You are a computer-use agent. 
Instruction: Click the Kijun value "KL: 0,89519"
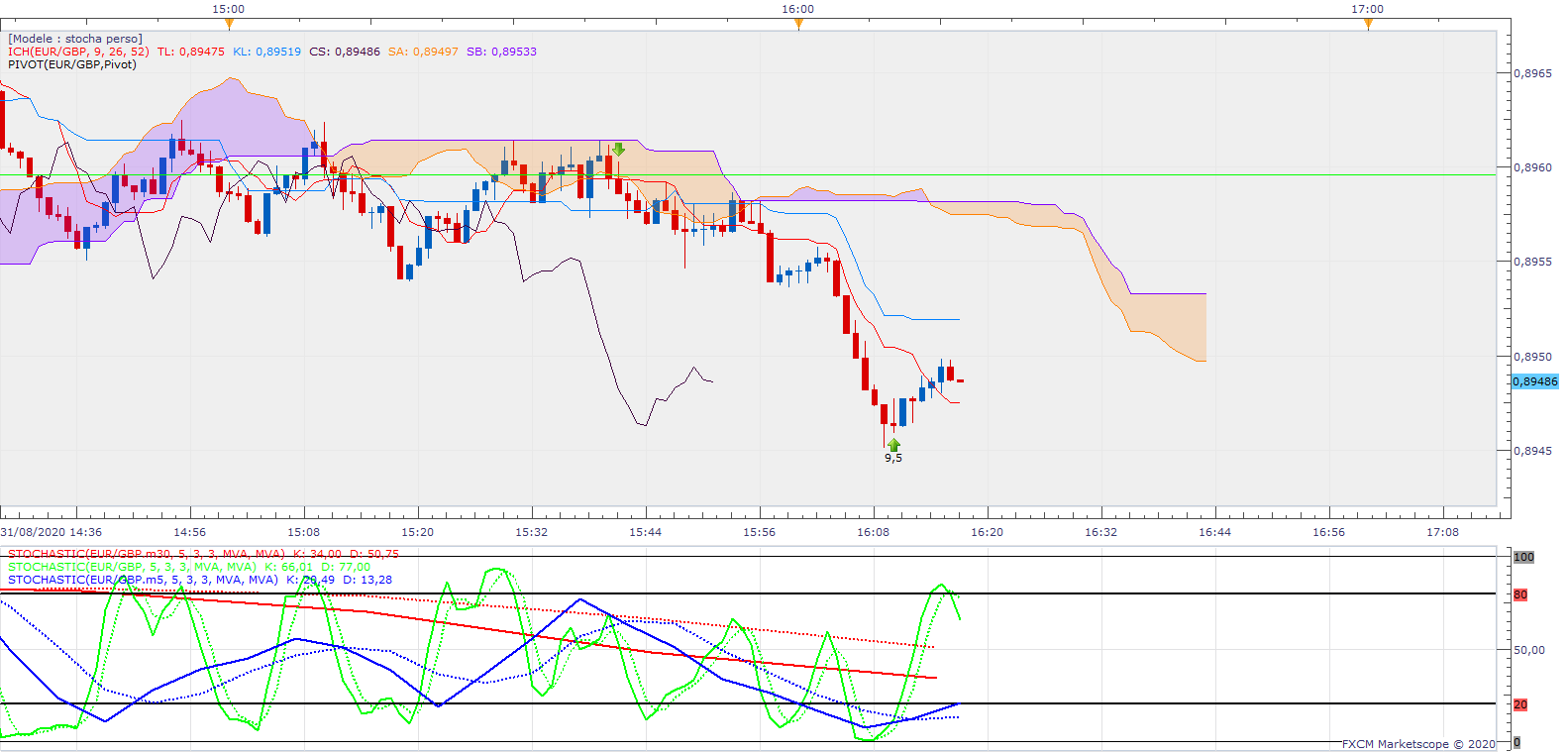click(266, 52)
